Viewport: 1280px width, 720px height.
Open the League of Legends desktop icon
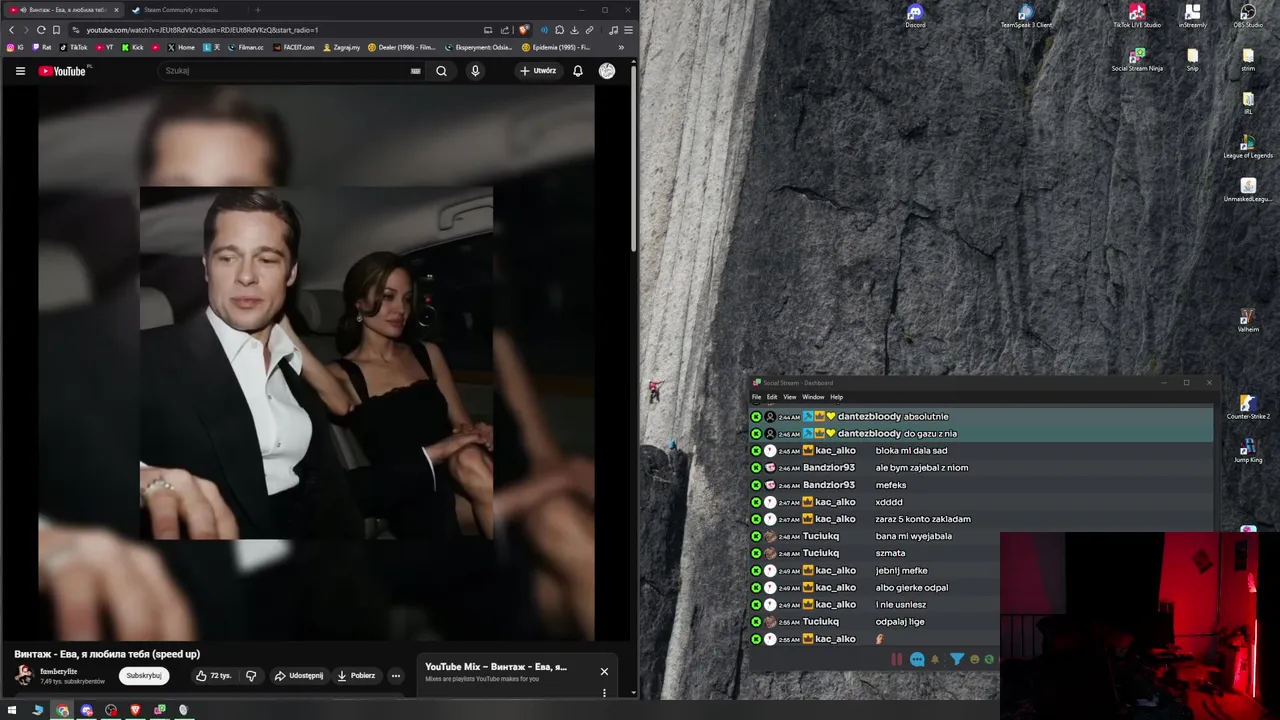pyautogui.click(x=1248, y=147)
